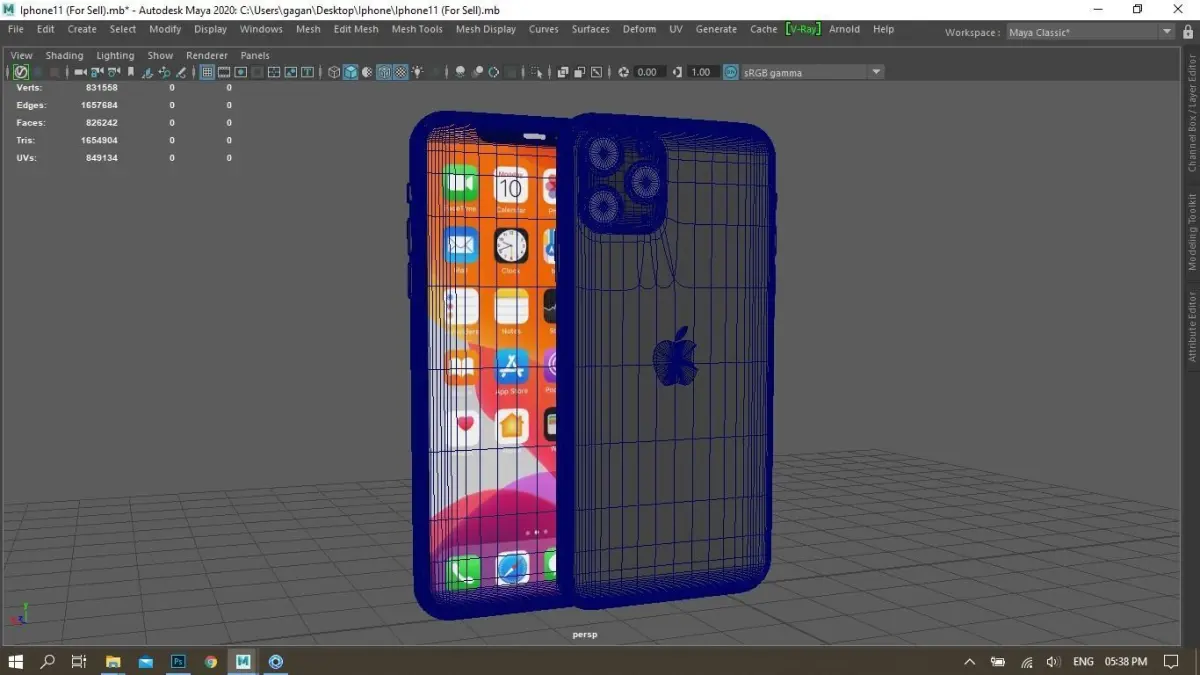Screen dimensions: 1200x675
Task: Open Chrome from the taskbar
Action: (210, 662)
